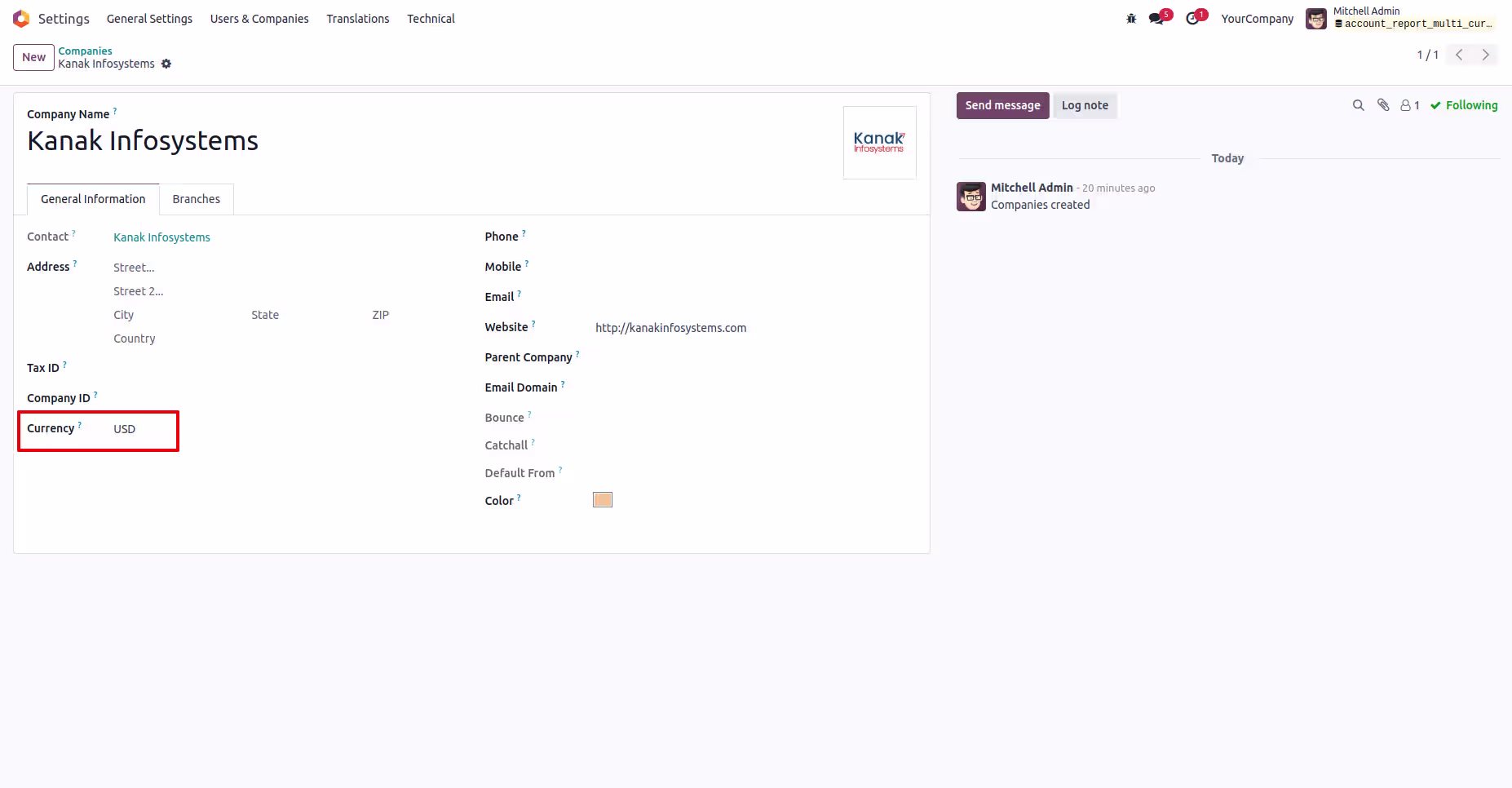Click Mitchell Admin avatar in chatter message
Screen dimensions: 1512x788
point(971,197)
